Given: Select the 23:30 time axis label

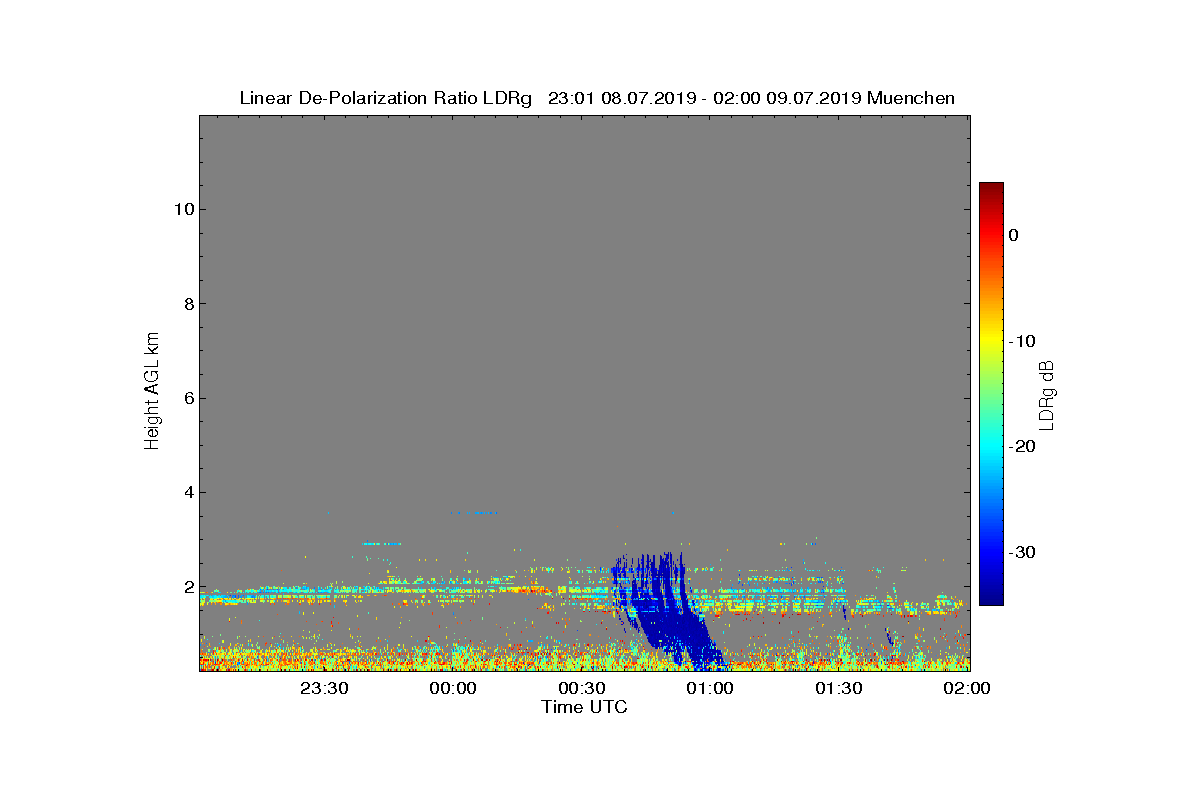Looking at the screenshot, I should pos(324,688).
